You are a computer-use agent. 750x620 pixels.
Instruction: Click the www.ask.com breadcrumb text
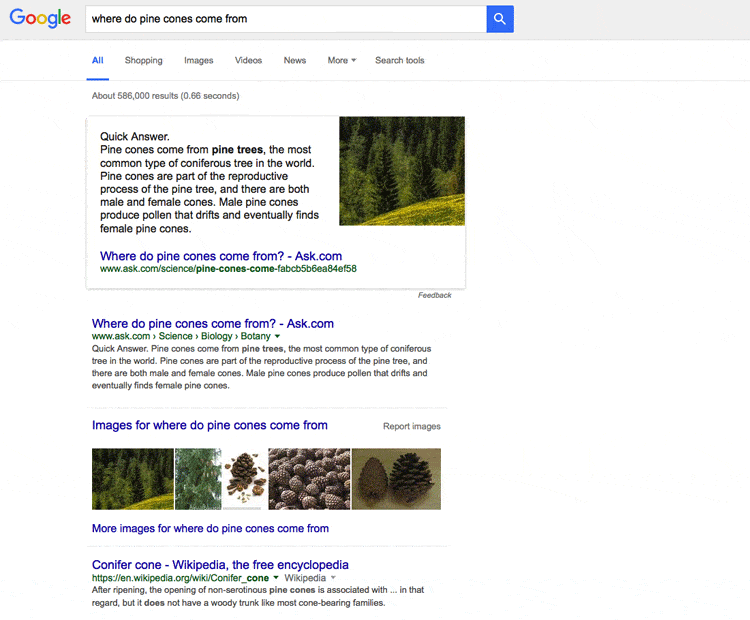pos(121,336)
